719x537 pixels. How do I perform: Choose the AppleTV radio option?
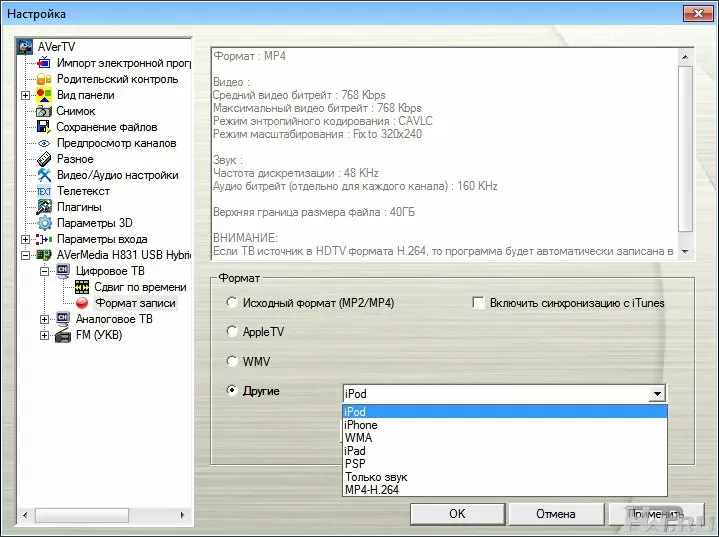pyautogui.click(x=233, y=331)
